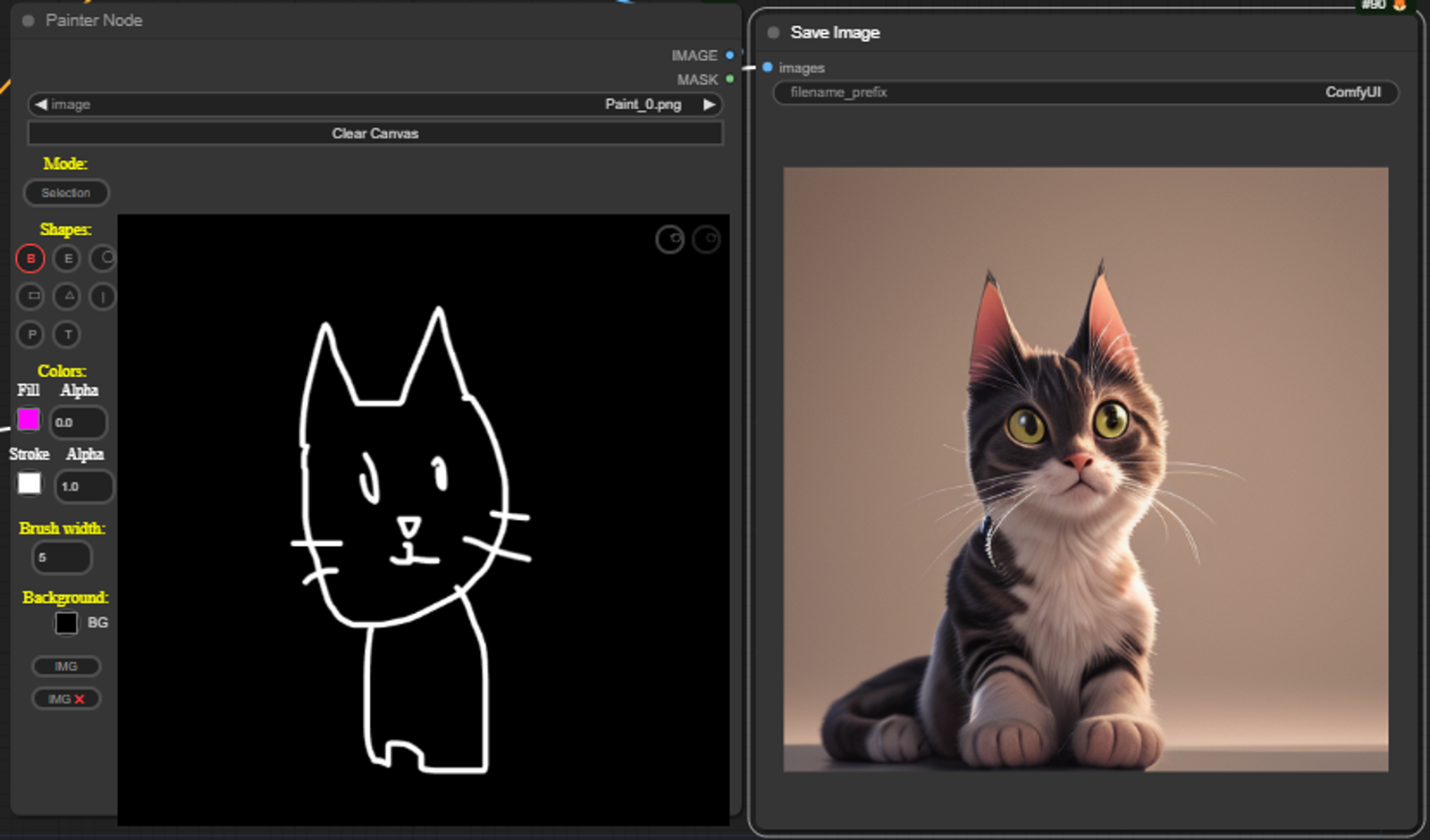The height and width of the screenshot is (840, 1430).
Task: Select the Circle shape tool
Action: [104, 258]
